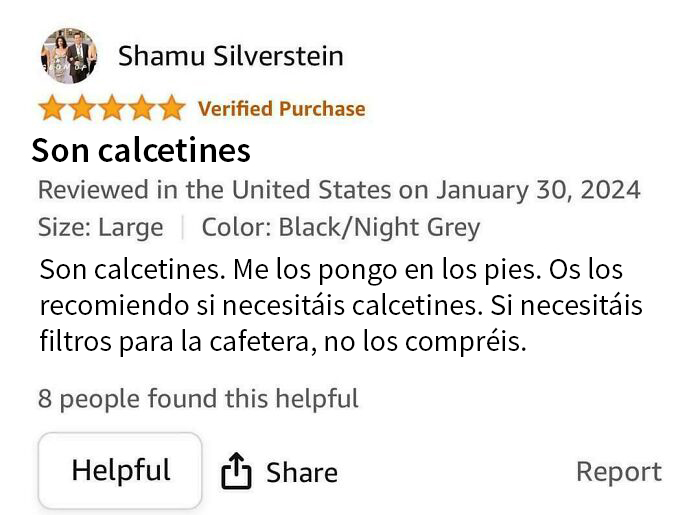Report this review

[619, 471]
